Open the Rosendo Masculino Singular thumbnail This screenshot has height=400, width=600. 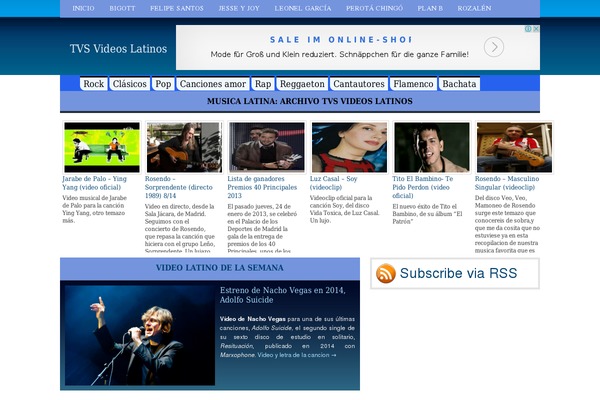point(515,147)
